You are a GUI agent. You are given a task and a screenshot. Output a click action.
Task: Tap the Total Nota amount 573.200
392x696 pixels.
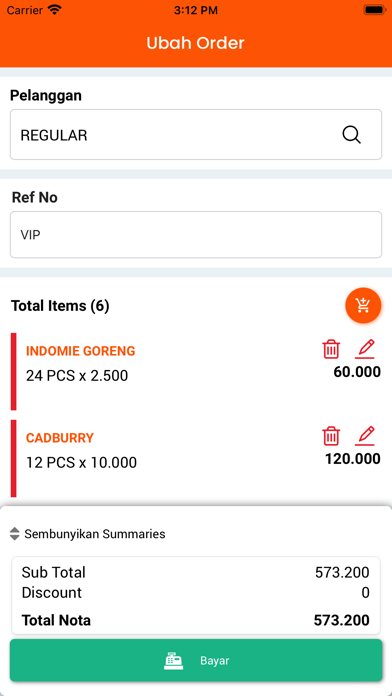coord(341,620)
